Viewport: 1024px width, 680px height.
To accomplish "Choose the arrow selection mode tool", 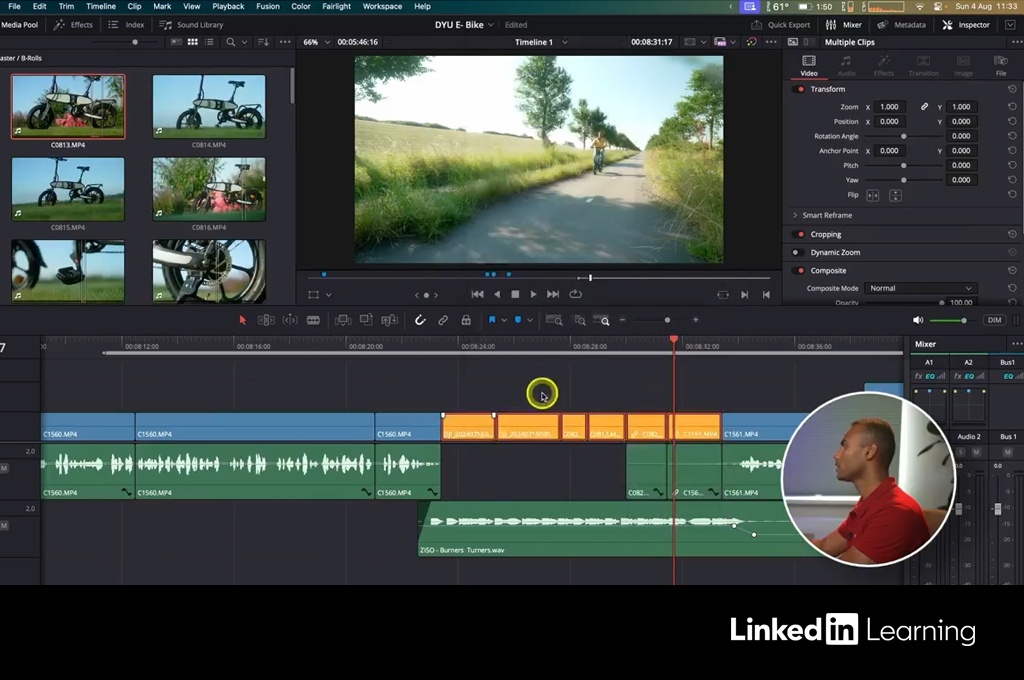I will [x=242, y=320].
